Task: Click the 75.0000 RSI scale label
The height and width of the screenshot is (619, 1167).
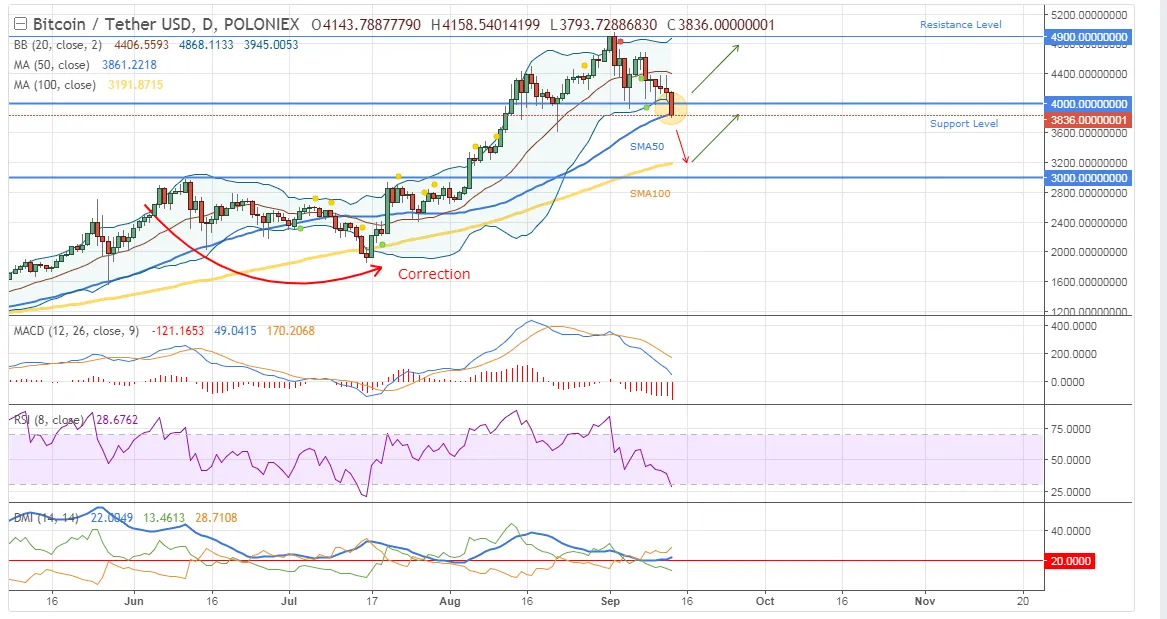Action: click(x=1070, y=429)
